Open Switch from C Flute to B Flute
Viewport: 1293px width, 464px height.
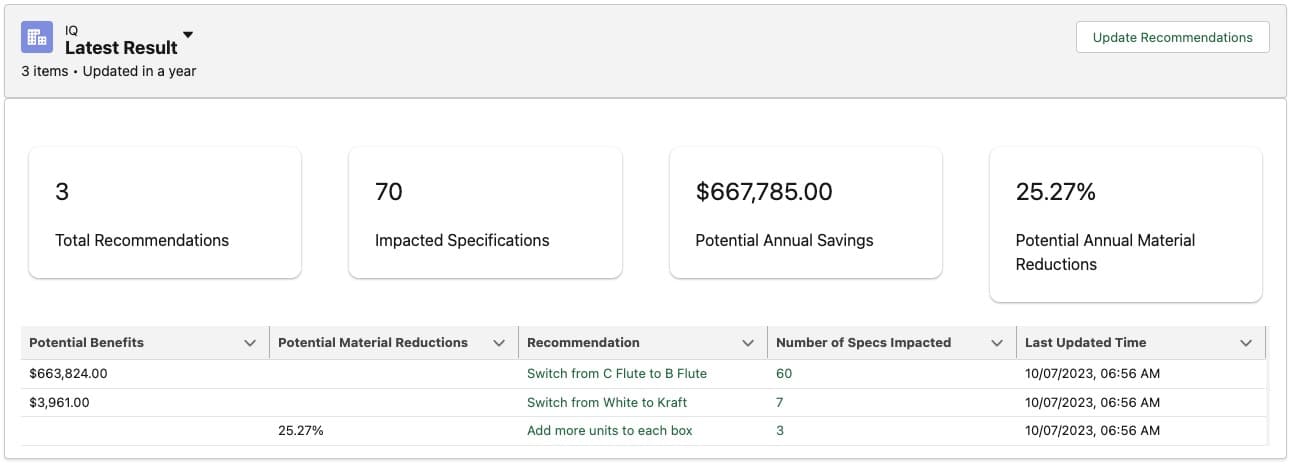coord(616,374)
